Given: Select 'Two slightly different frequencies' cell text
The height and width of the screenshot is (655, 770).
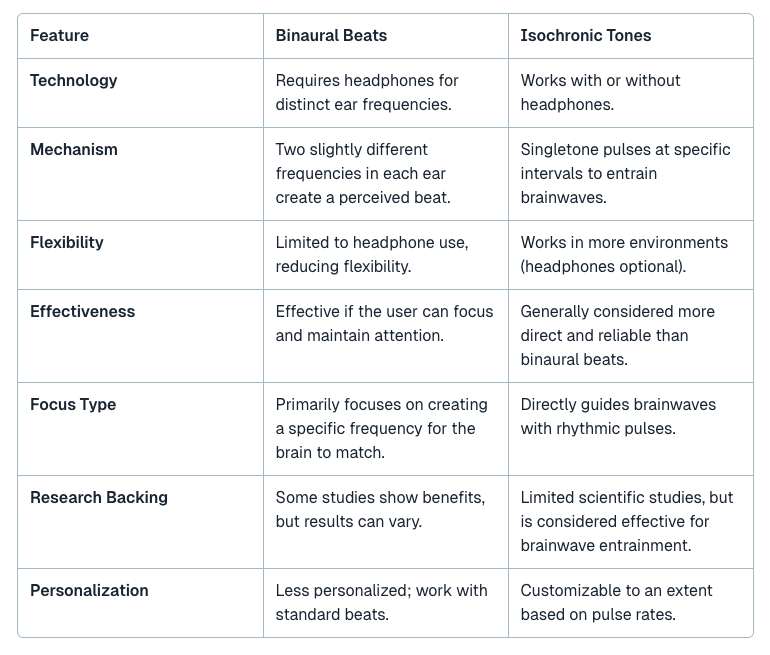Looking at the screenshot, I should point(363,173).
